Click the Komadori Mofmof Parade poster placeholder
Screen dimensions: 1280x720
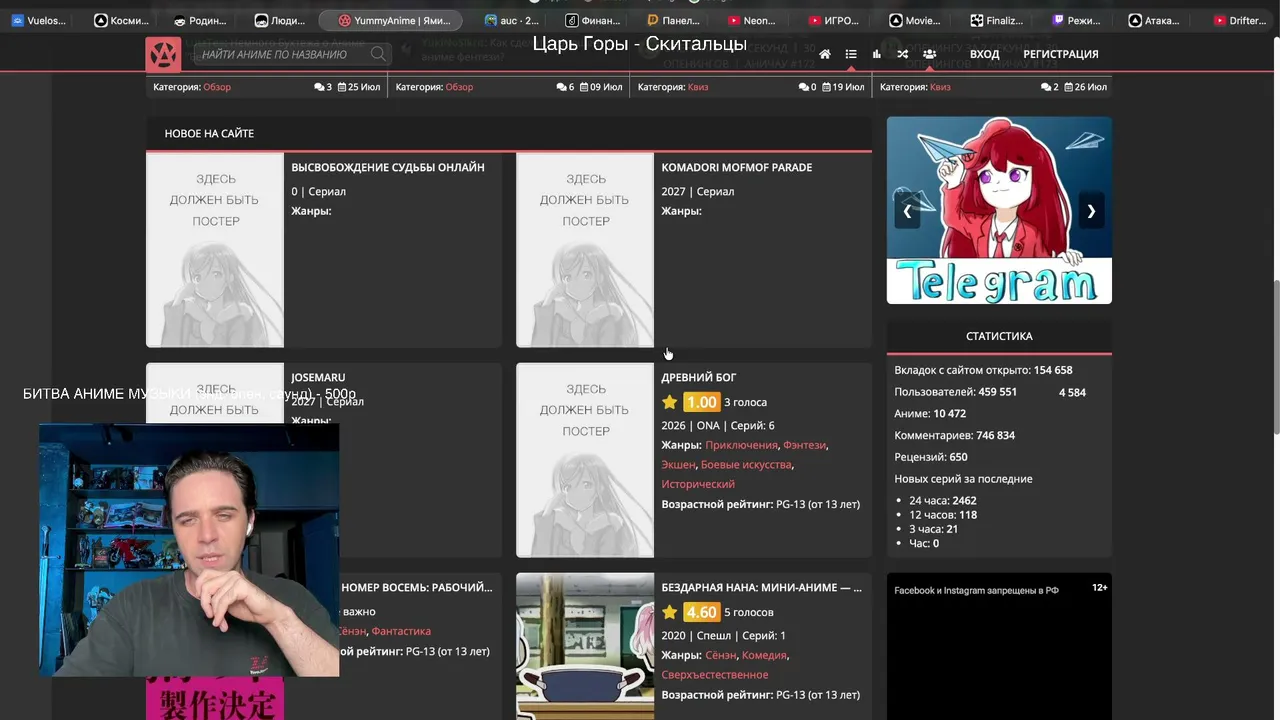pyautogui.click(x=585, y=250)
